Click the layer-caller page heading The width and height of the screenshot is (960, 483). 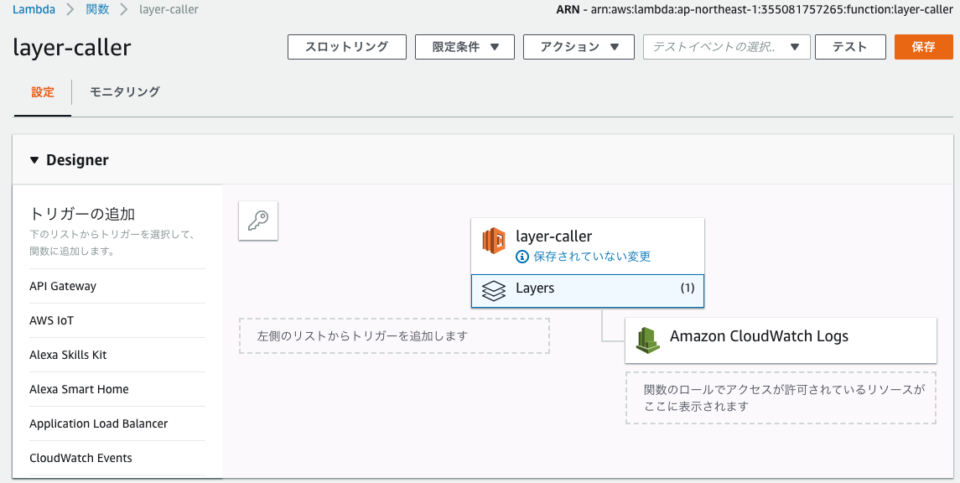pyautogui.click(x=72, y=48)
